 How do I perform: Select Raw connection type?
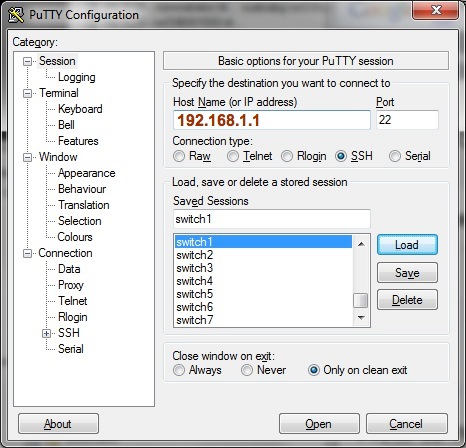click(179, 156)
